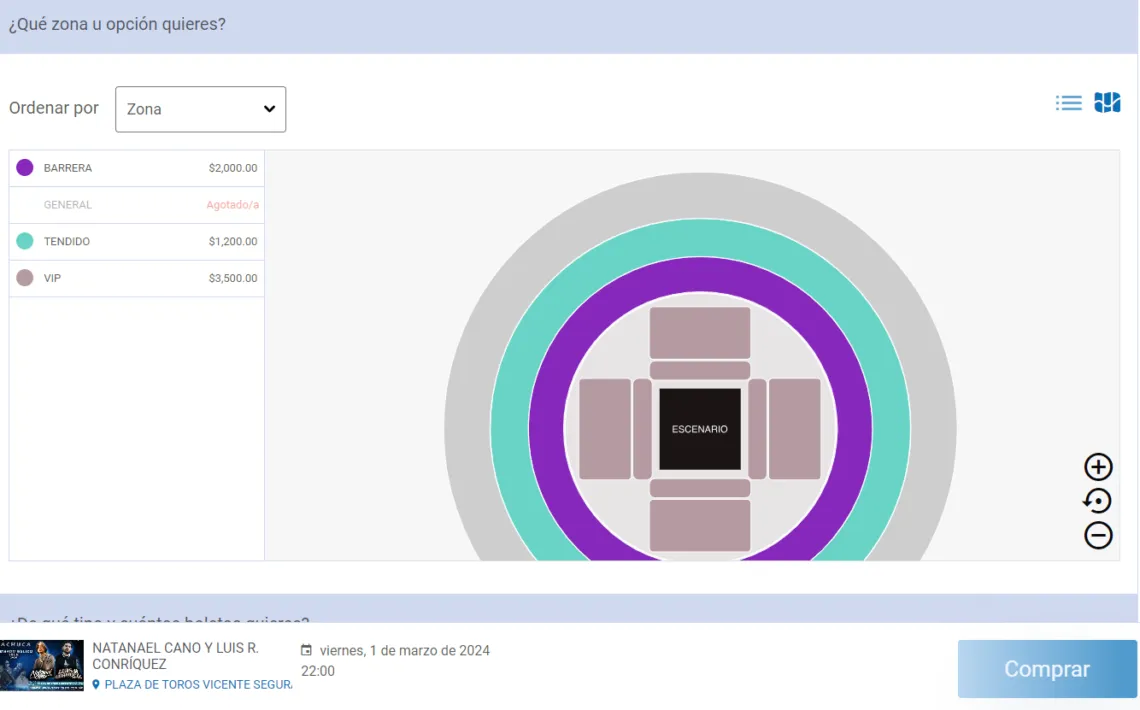The image size is (1140, 710).
Task: Zoom in on the seating map
Action: pos(1098,467)
